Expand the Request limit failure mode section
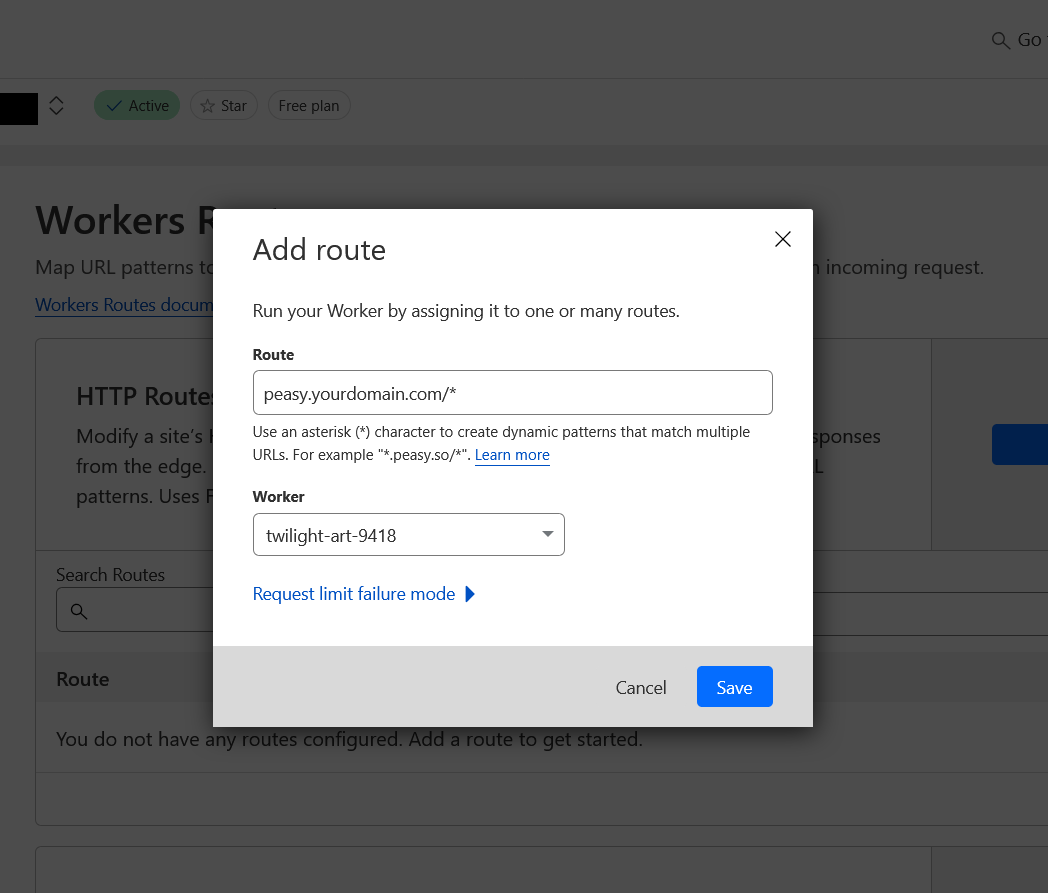This screenshot has width=1048, height=893. (354, 594)
